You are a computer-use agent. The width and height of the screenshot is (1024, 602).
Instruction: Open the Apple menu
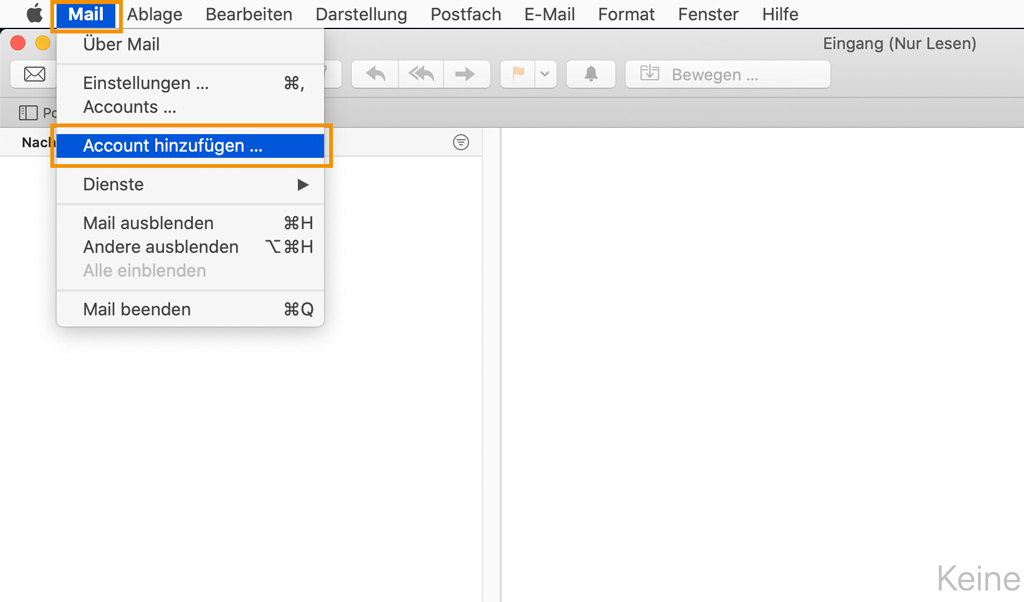(x=34, y=14)
